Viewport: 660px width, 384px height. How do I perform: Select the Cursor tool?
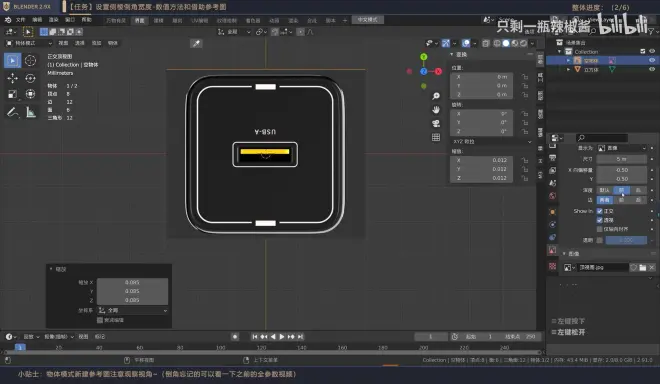tap(30, 61)
